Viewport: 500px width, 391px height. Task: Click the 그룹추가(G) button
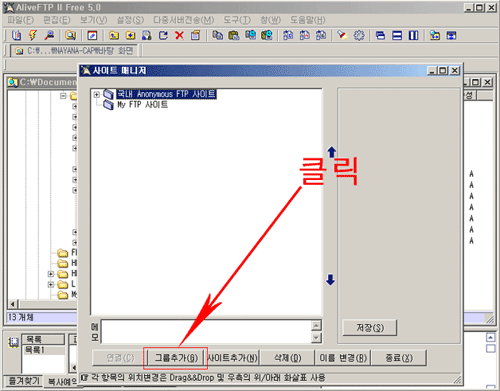click(x=176, y=358)
